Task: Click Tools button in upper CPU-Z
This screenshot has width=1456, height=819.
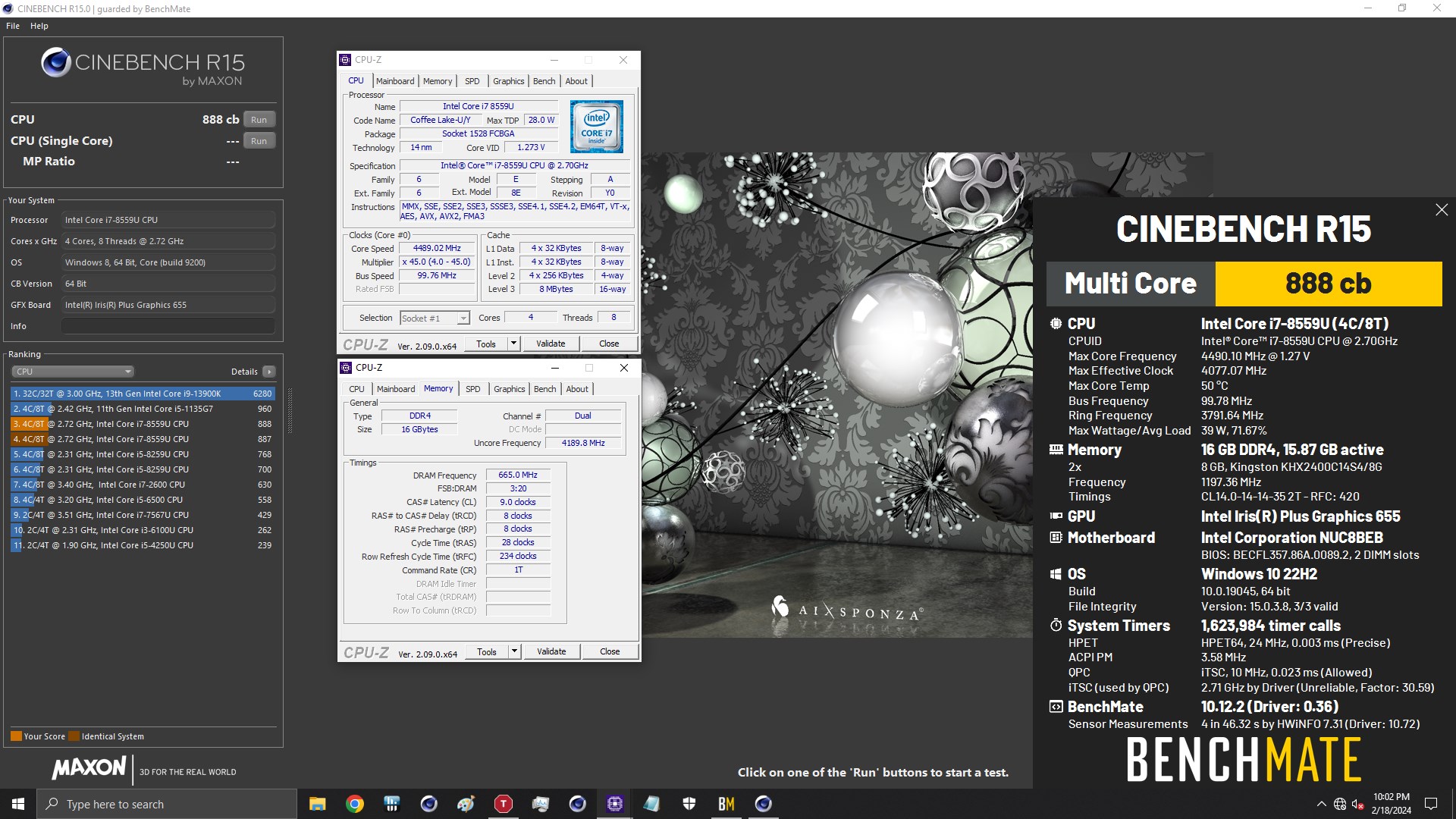Action: (486, 344)
